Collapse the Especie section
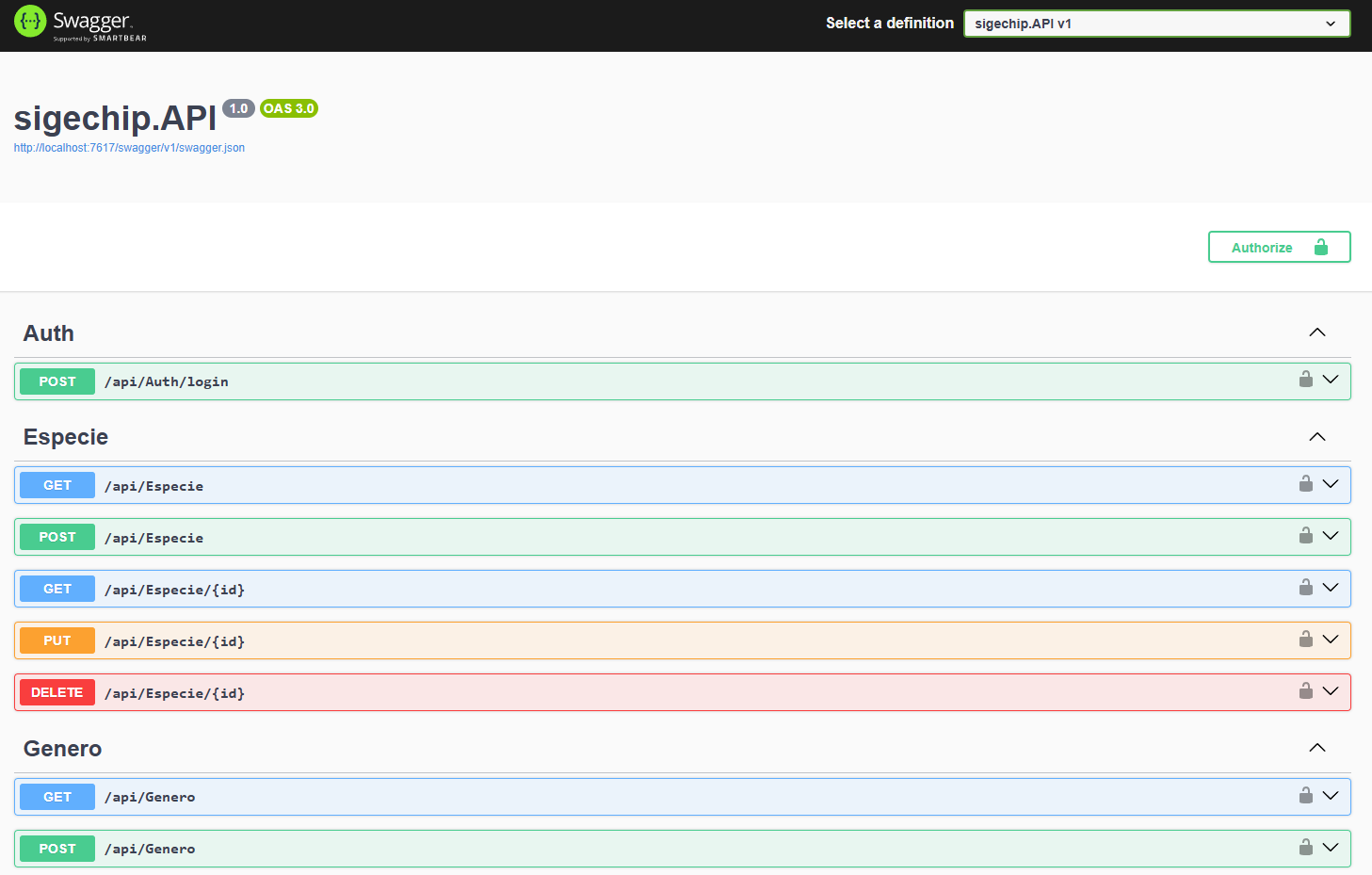The width and height of the screenshot is (1372, 875). tap(1316, 436)
